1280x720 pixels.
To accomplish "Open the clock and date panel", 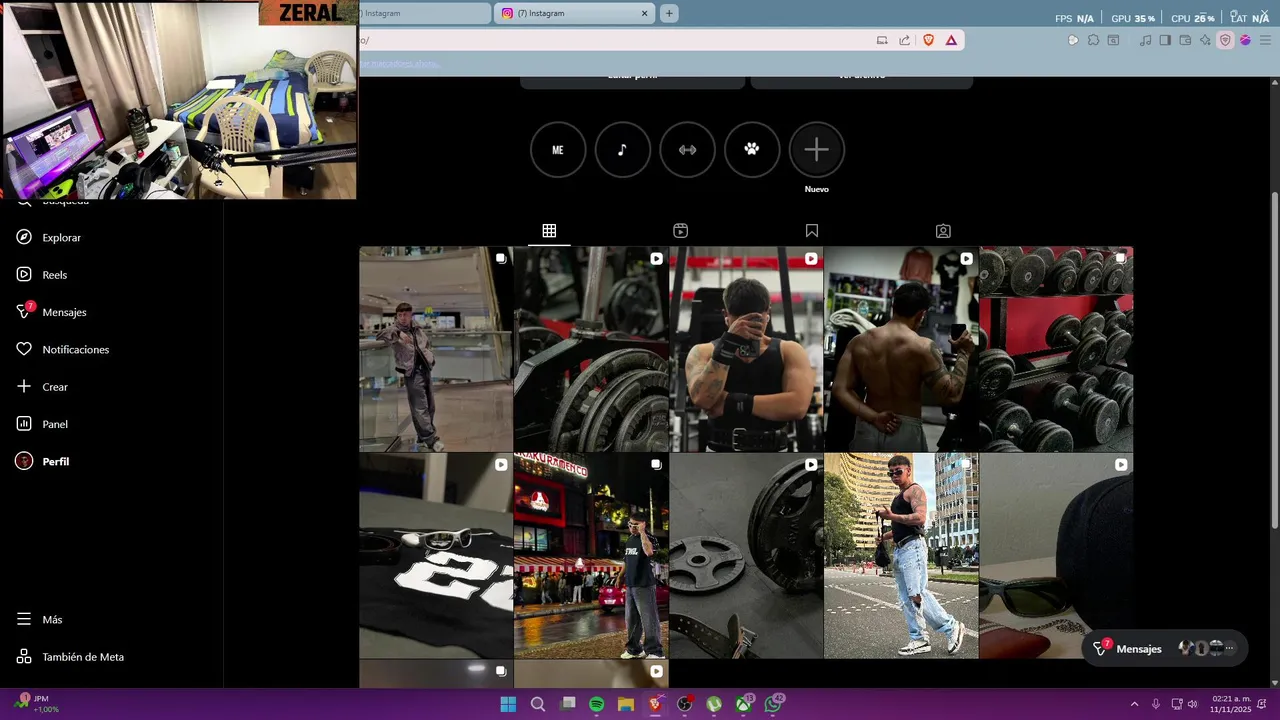I will [1231, 704].
